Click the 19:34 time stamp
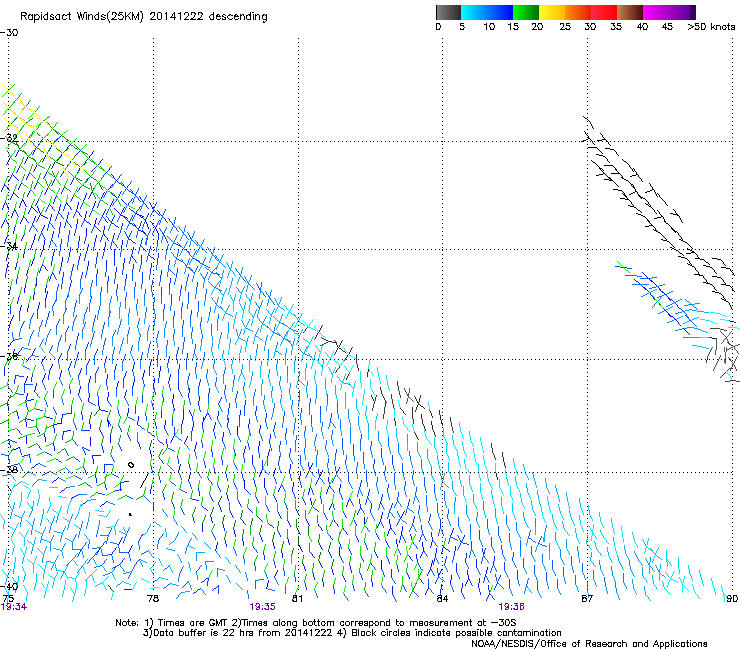 pos(14,607)
